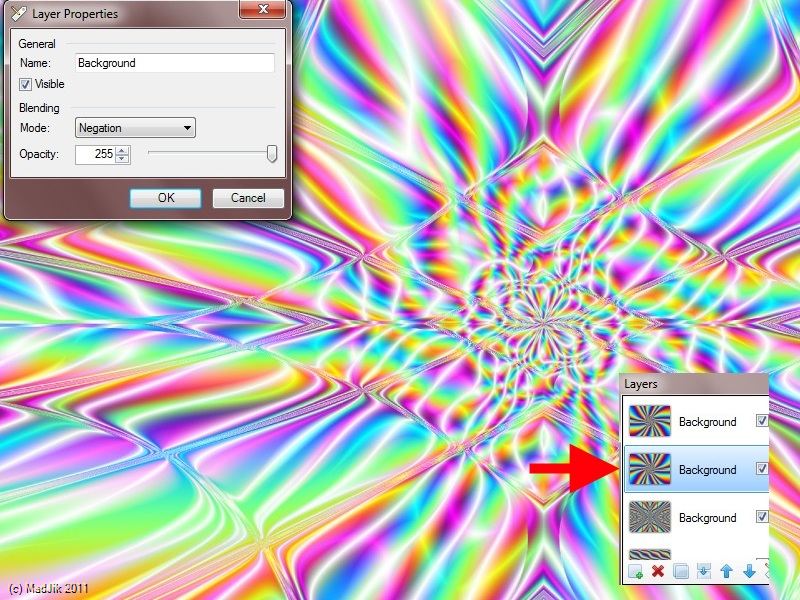
Task: Click the Layers panel title
Action: (641, 384)
